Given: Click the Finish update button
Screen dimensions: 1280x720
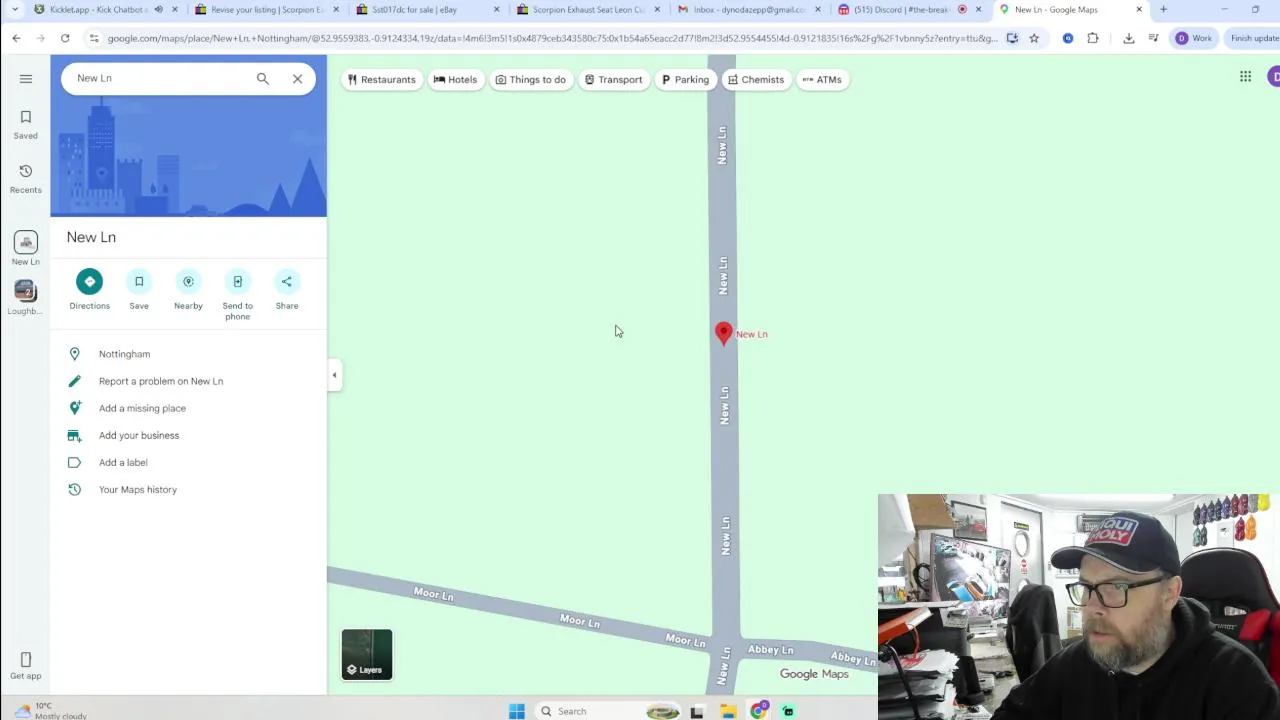Looking at the screenshot, I should [1254, 38].
